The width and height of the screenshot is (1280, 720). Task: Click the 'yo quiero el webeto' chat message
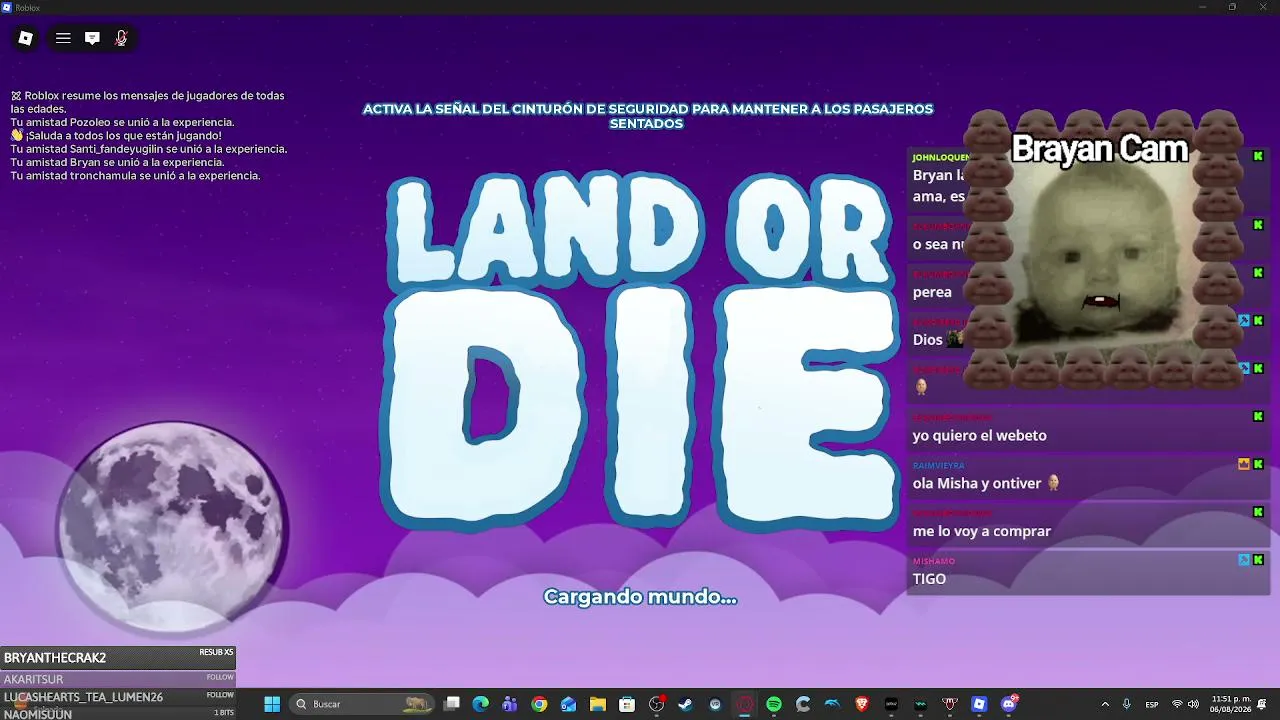(980, 435)
